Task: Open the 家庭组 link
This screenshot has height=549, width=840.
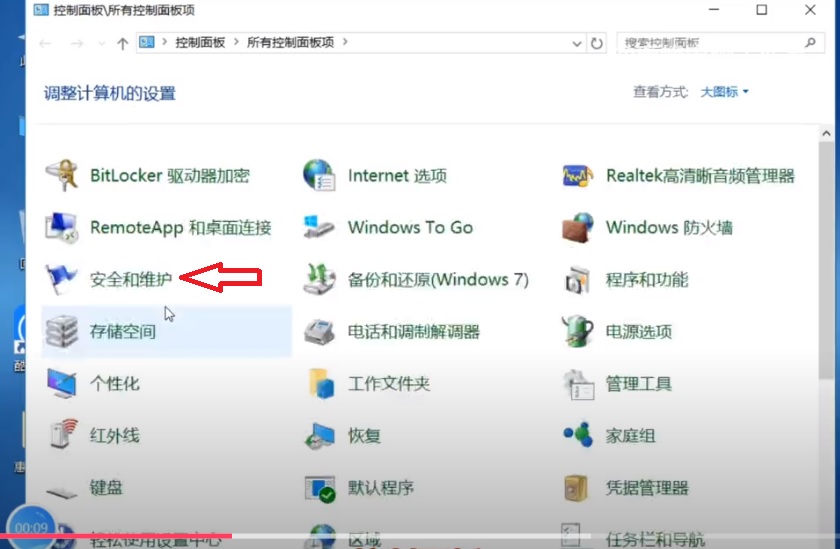Action: click(x=631, y=435)
